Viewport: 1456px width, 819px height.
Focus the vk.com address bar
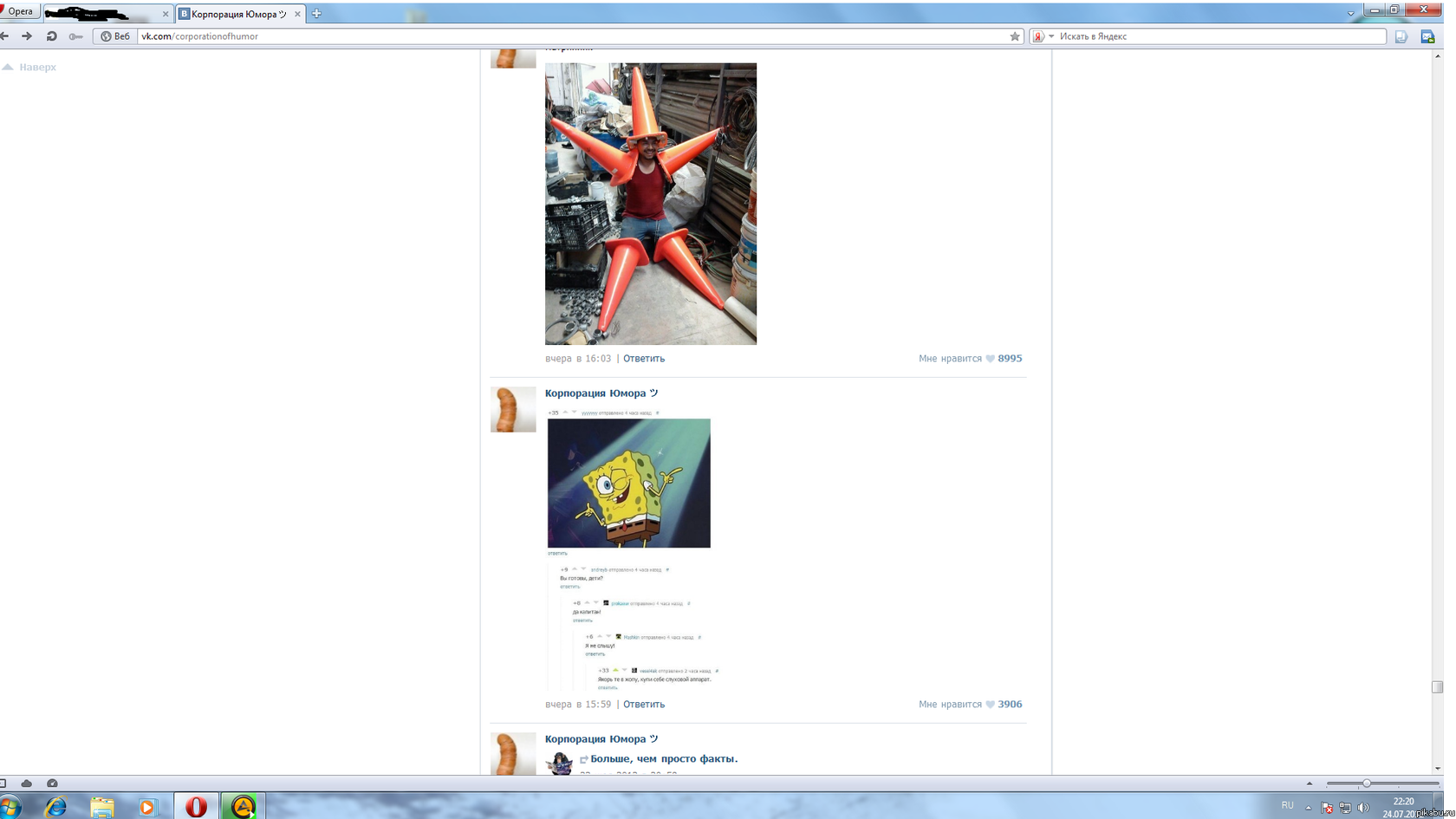(572, 36)
